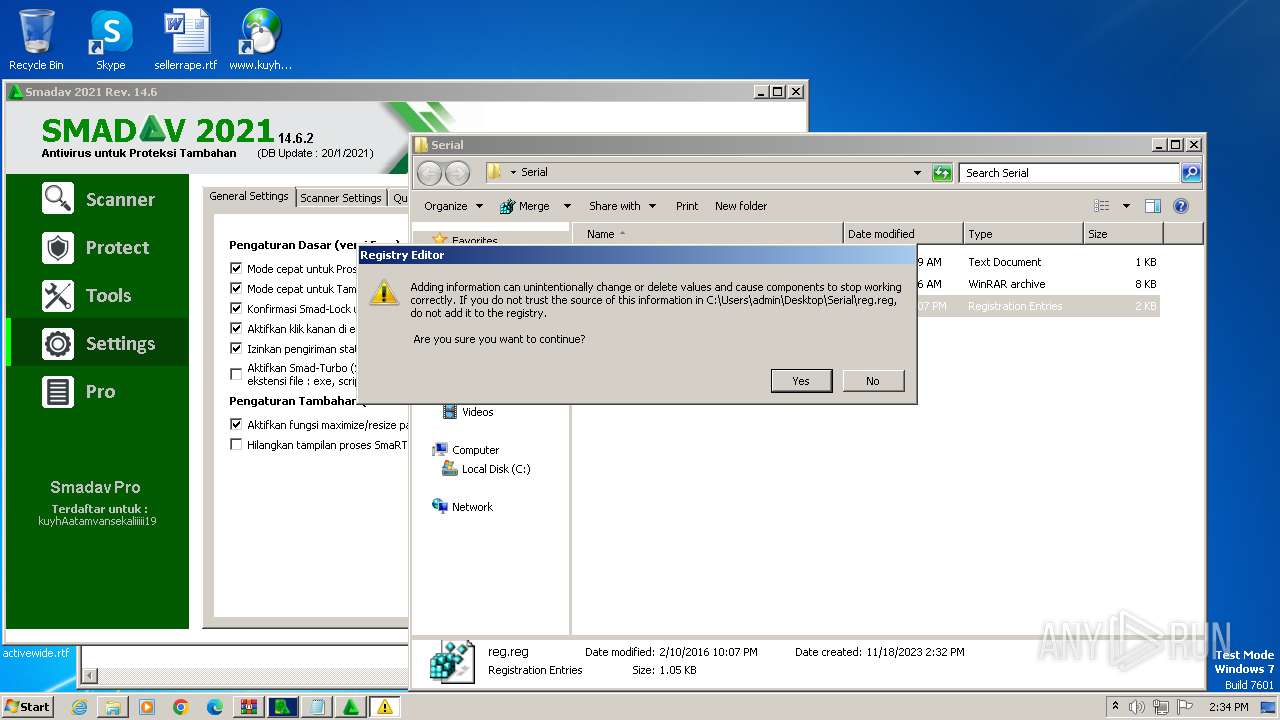This screenshot has height=720, width=1280.
Task: Refresh the Serial folder address bar
Action: tap(942, 173)
